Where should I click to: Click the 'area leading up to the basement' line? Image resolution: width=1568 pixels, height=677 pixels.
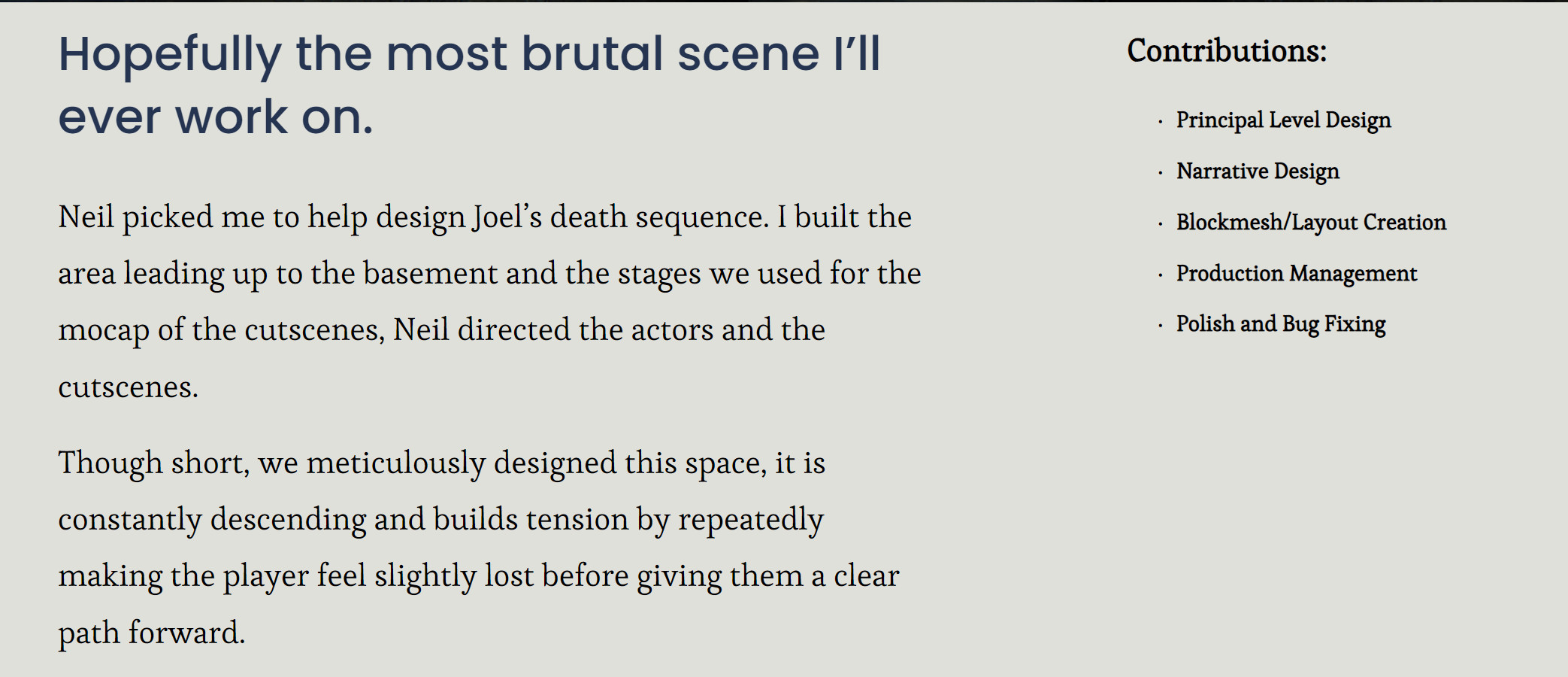click(489, 274)
